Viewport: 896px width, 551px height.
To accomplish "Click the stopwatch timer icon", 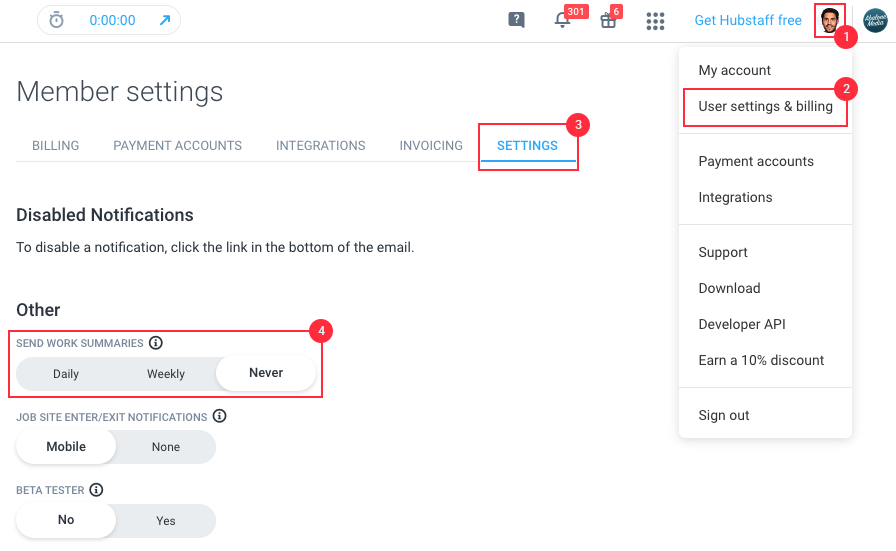I will [57, 20].
